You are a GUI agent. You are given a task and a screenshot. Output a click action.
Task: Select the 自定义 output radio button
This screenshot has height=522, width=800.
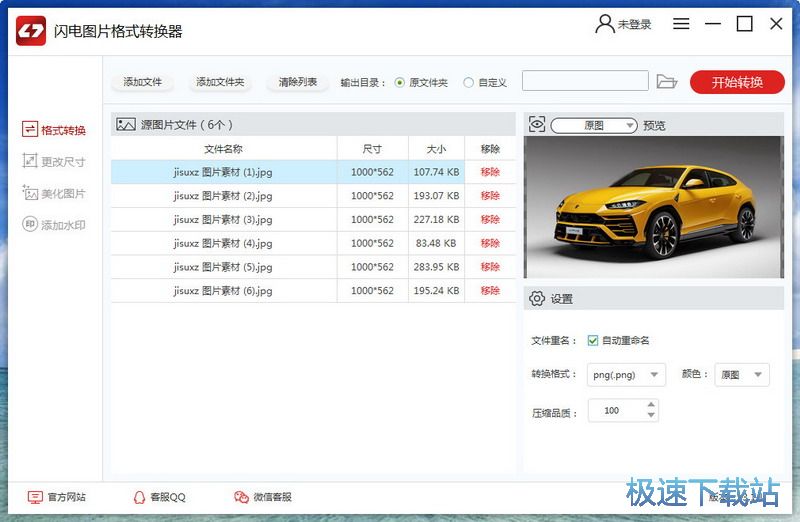[x=468, y=83]
